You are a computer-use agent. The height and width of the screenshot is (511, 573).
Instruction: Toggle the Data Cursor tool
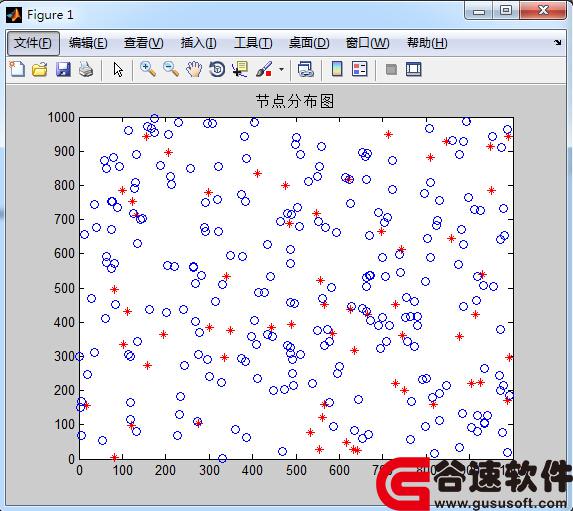tap(240, 69)
